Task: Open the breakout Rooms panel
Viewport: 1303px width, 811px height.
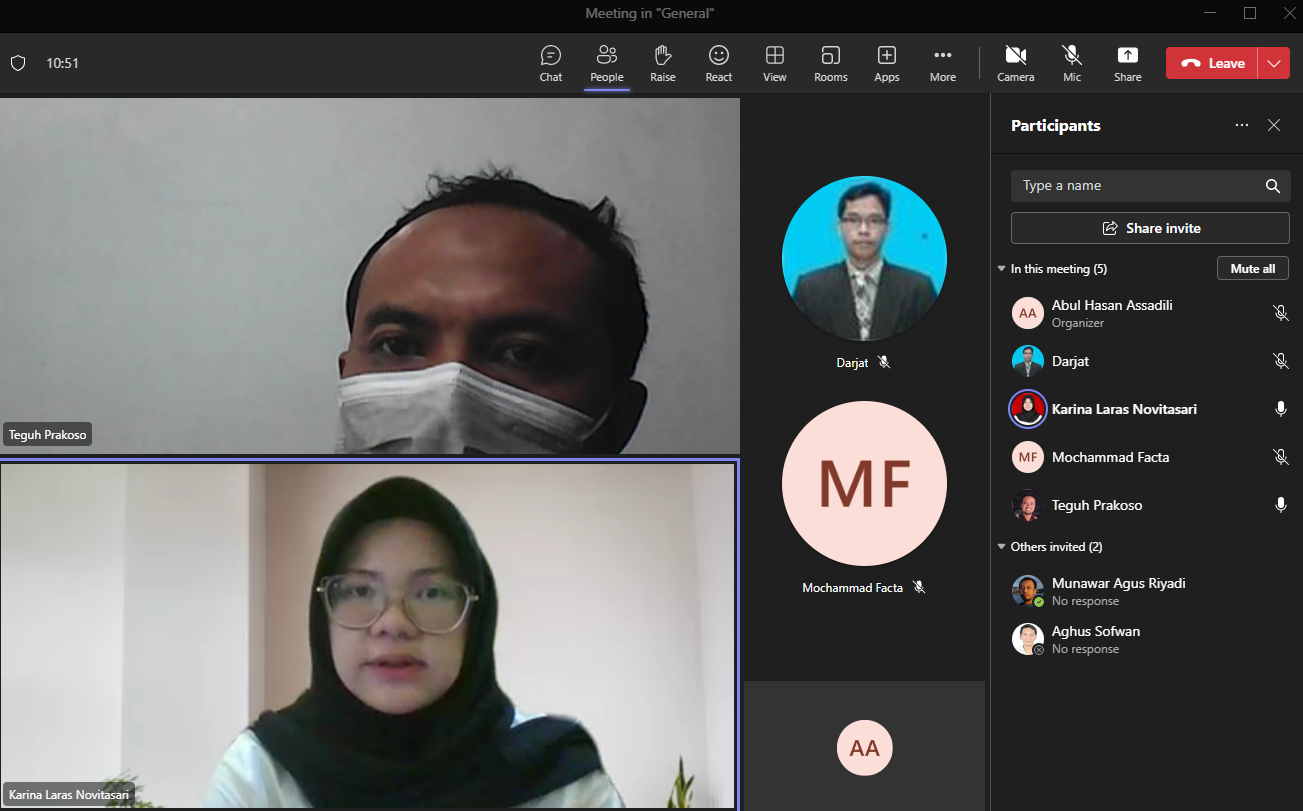Action: point(830,63)
